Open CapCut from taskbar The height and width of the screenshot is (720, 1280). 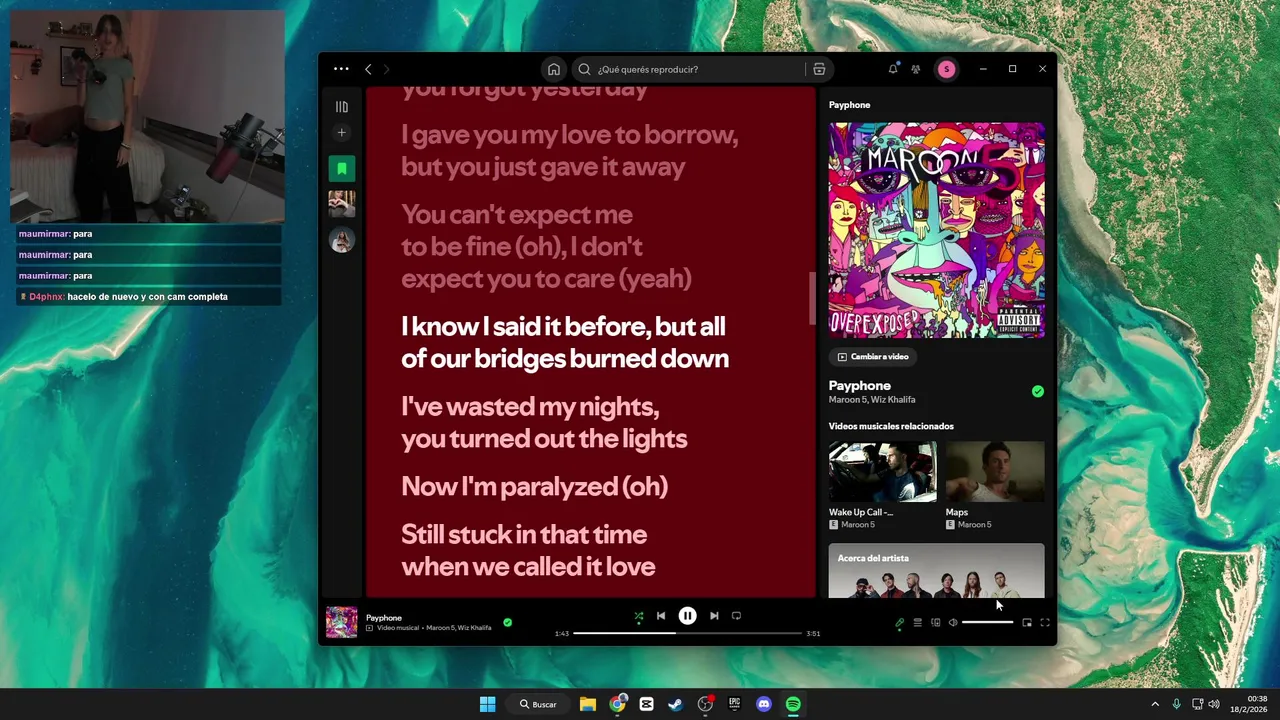tap(646, 704)
